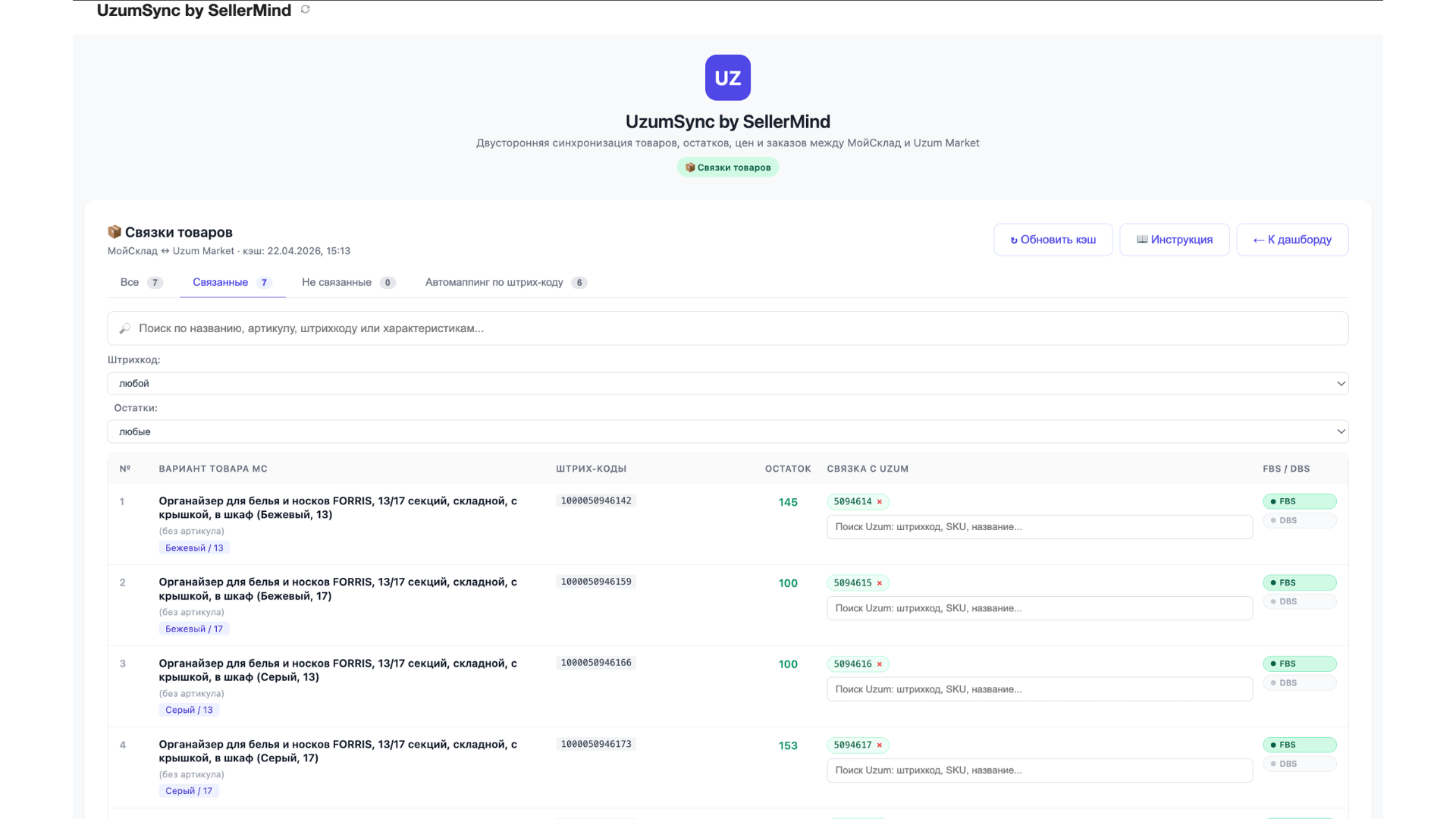Remove link 5094616 with red x
The image size is (1456, 819).
tap(880, 664)
